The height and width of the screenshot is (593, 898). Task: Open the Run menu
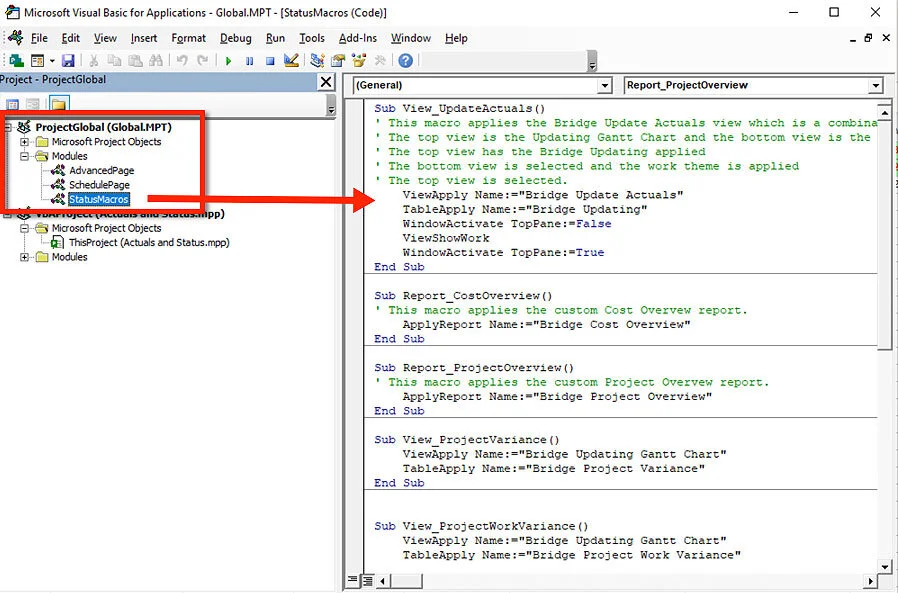(x=275, y=38)
